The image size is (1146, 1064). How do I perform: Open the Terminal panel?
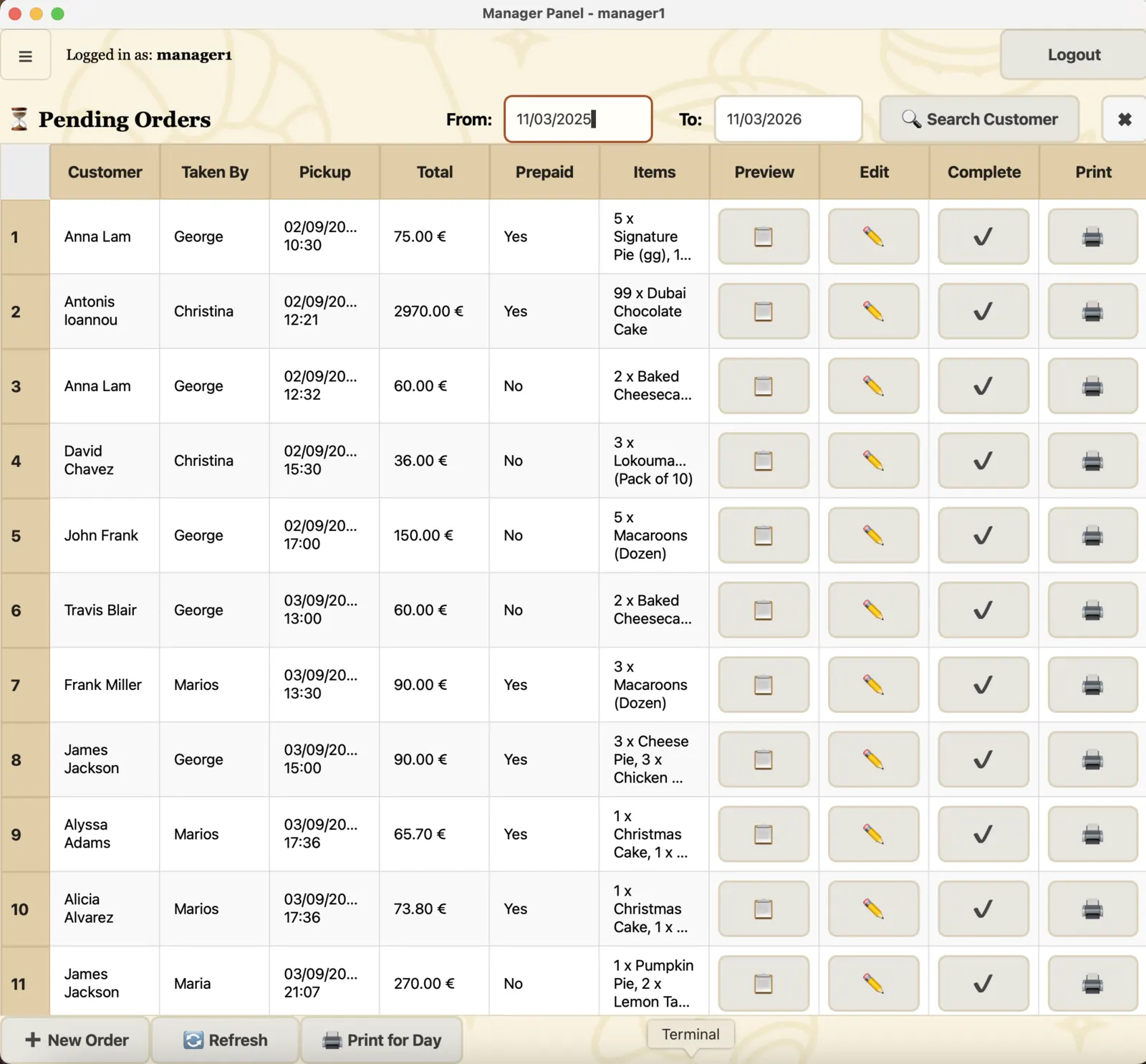pyautogui.click(x=689, y=1034)
